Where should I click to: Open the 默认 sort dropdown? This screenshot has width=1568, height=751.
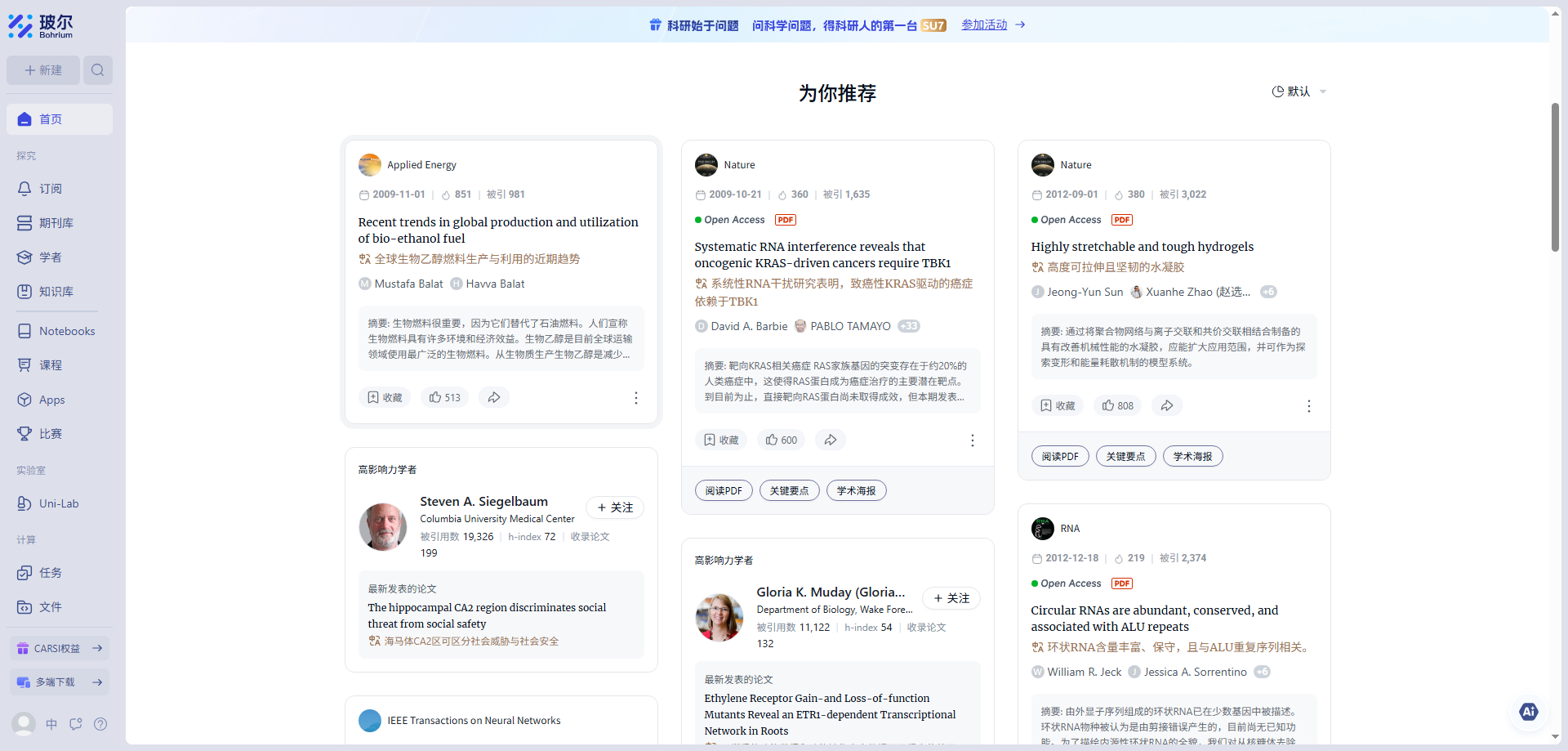pos(1298,92)
